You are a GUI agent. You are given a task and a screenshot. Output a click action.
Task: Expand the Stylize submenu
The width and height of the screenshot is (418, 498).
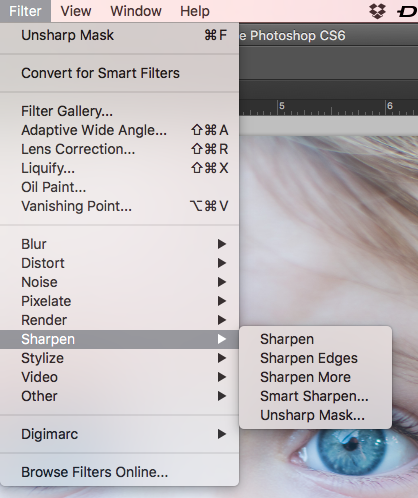coord(119,358)
